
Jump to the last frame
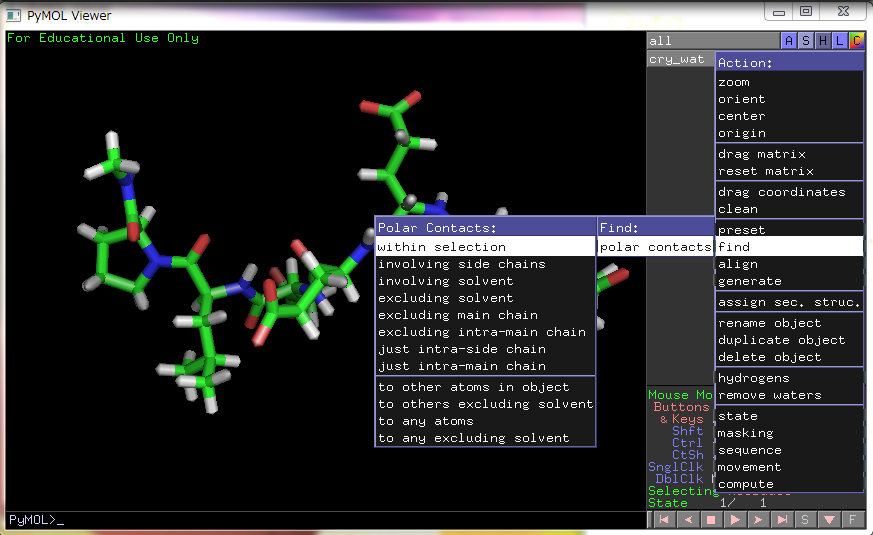pos(782,519)
